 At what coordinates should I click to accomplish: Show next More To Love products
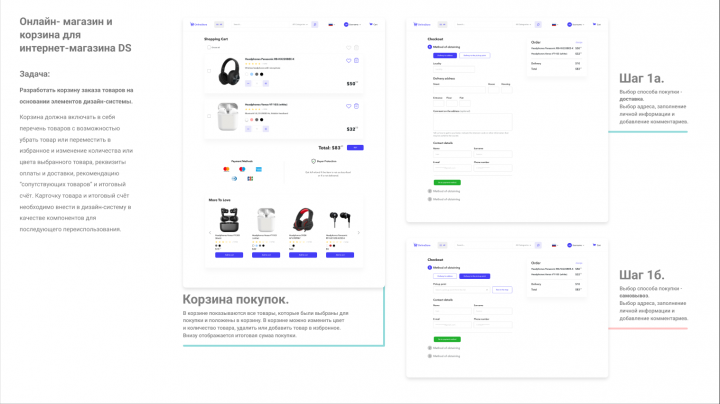click(359, 233)
